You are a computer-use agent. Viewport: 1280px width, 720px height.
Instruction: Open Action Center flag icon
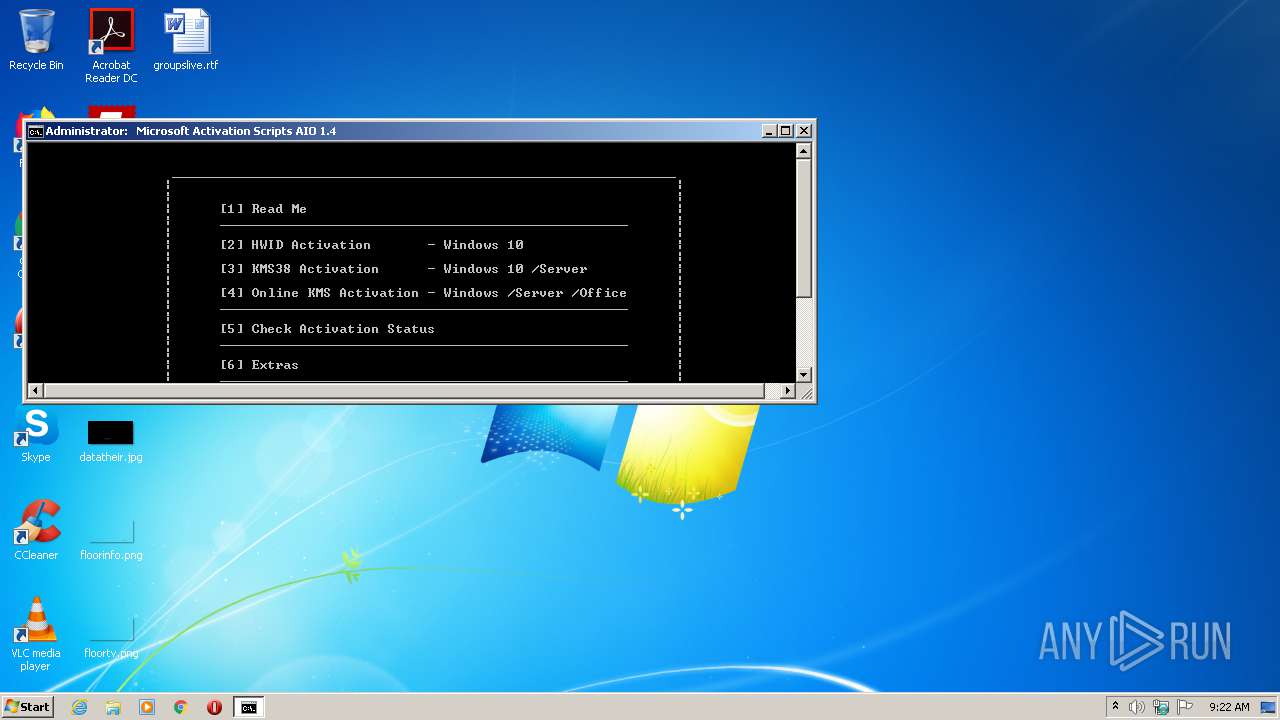pyautogui.click(x=1184, y=707)
